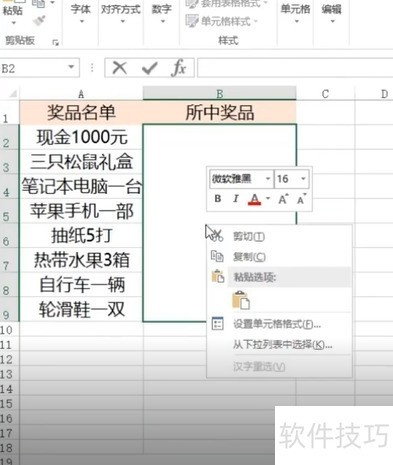The height and width of the screenshot is (465, 393).
Task: Click the 单元格样式 button in ribbon
Action: click(222, 22)
